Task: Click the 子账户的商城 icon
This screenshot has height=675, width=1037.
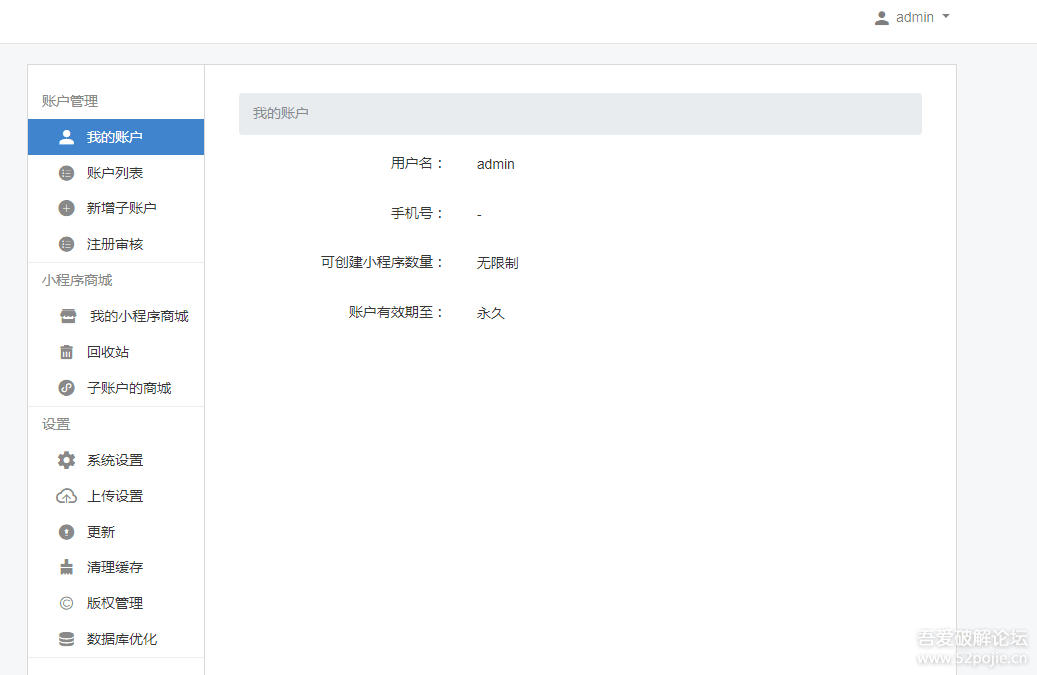Action: 65,387
